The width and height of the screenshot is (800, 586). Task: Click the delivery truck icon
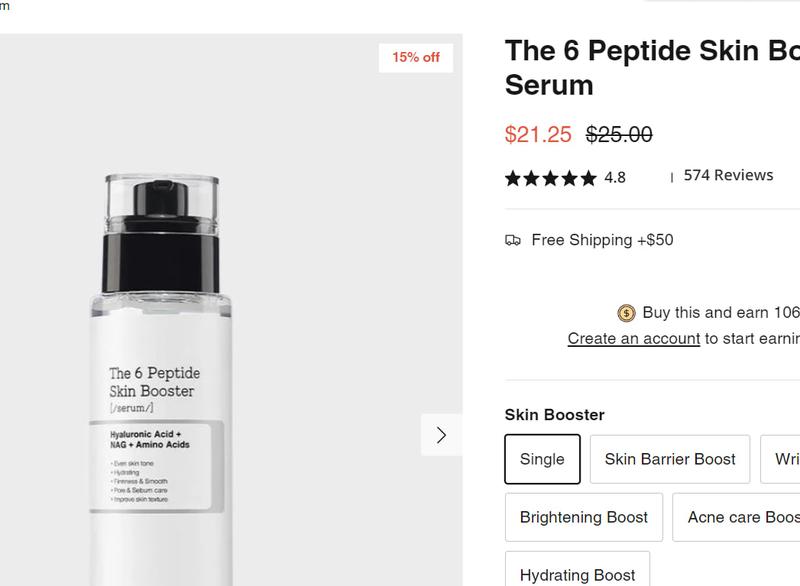point(513,240)
